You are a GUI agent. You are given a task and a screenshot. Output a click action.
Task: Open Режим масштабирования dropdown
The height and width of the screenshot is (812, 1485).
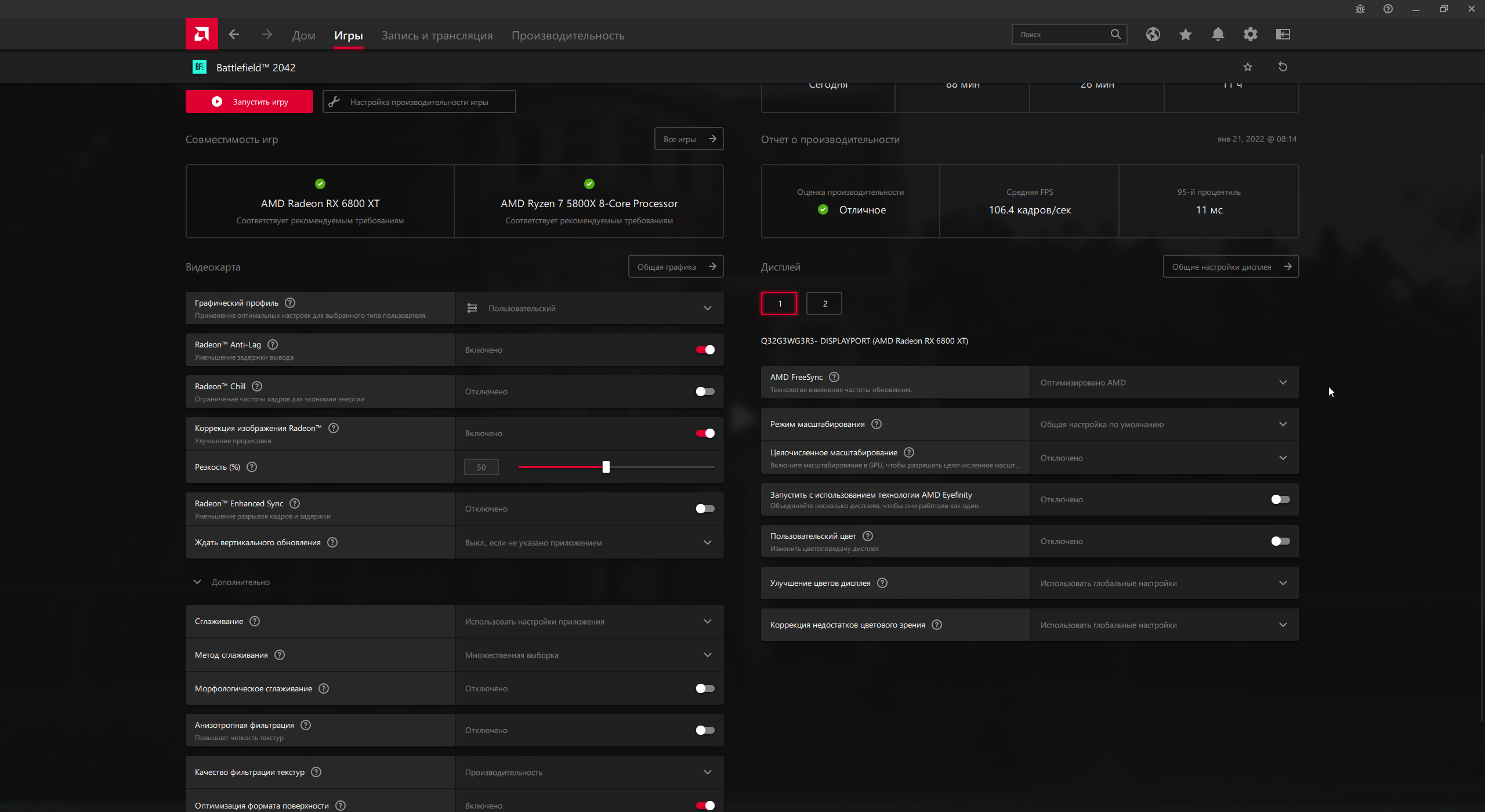tap(1165, 424)
